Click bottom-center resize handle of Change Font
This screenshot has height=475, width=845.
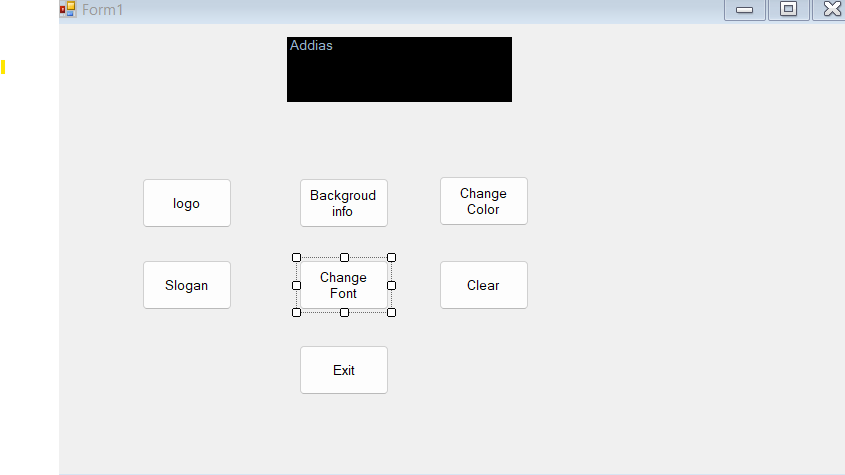click(x=344, y=313)
